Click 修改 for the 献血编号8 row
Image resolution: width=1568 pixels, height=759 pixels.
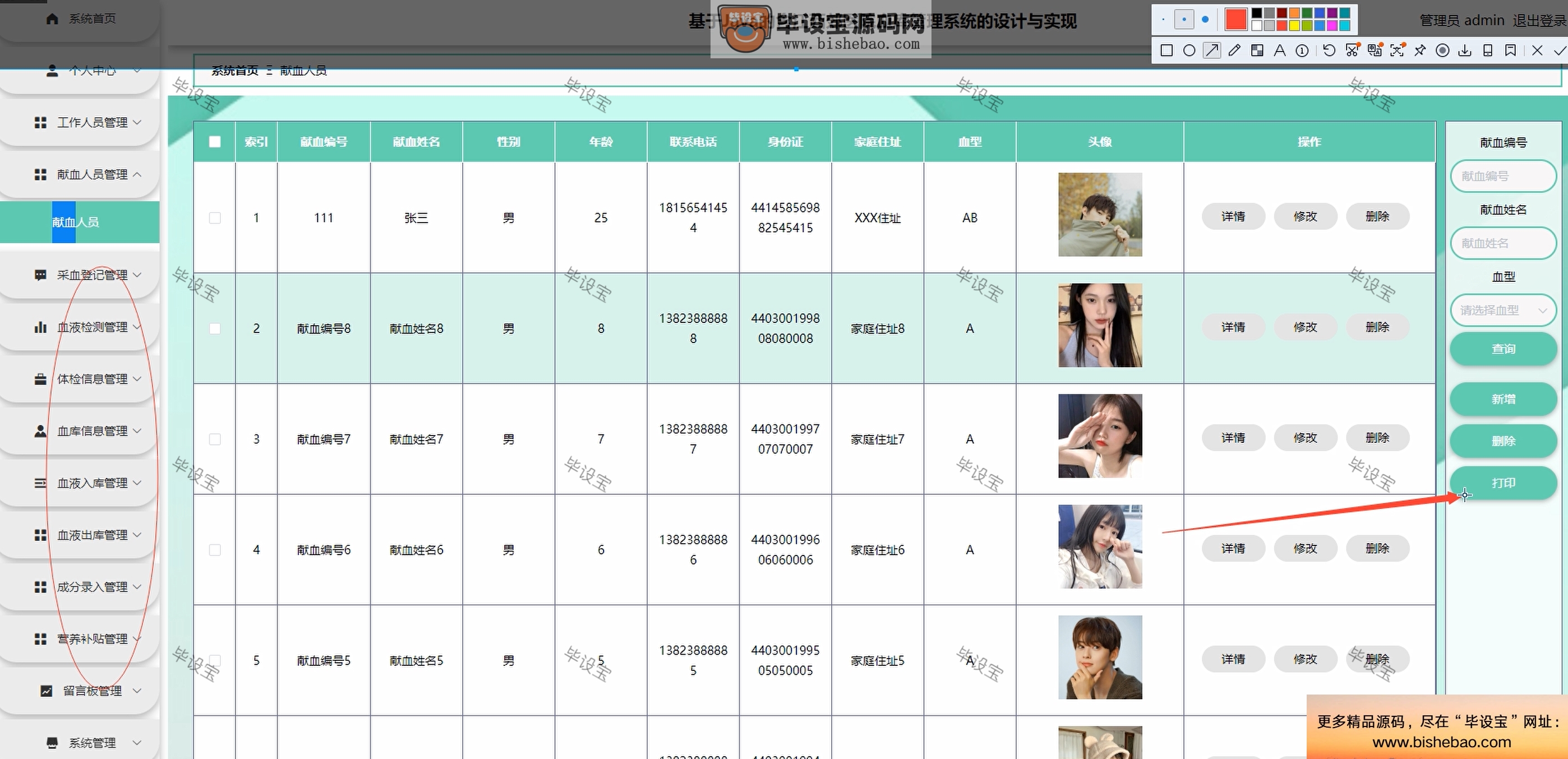[x=1305, y=327]
